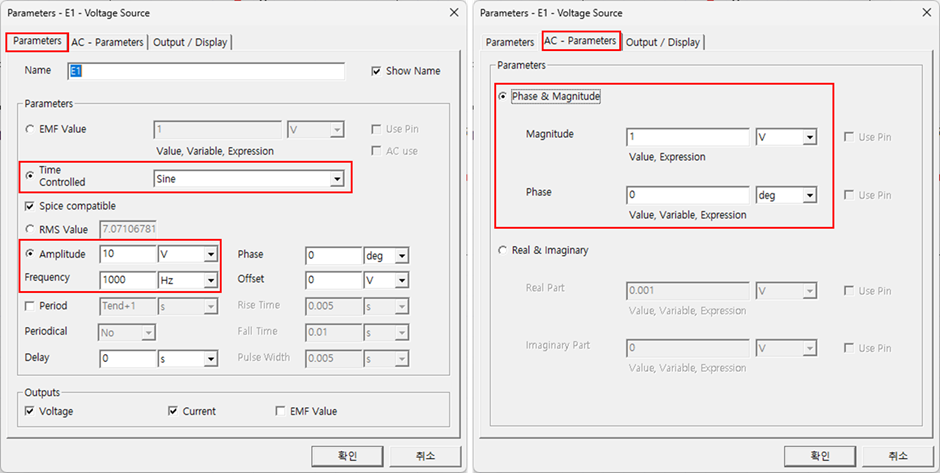Select the Real & Imaginary radio option
This screenshot has height=473, width=940.
503,251
